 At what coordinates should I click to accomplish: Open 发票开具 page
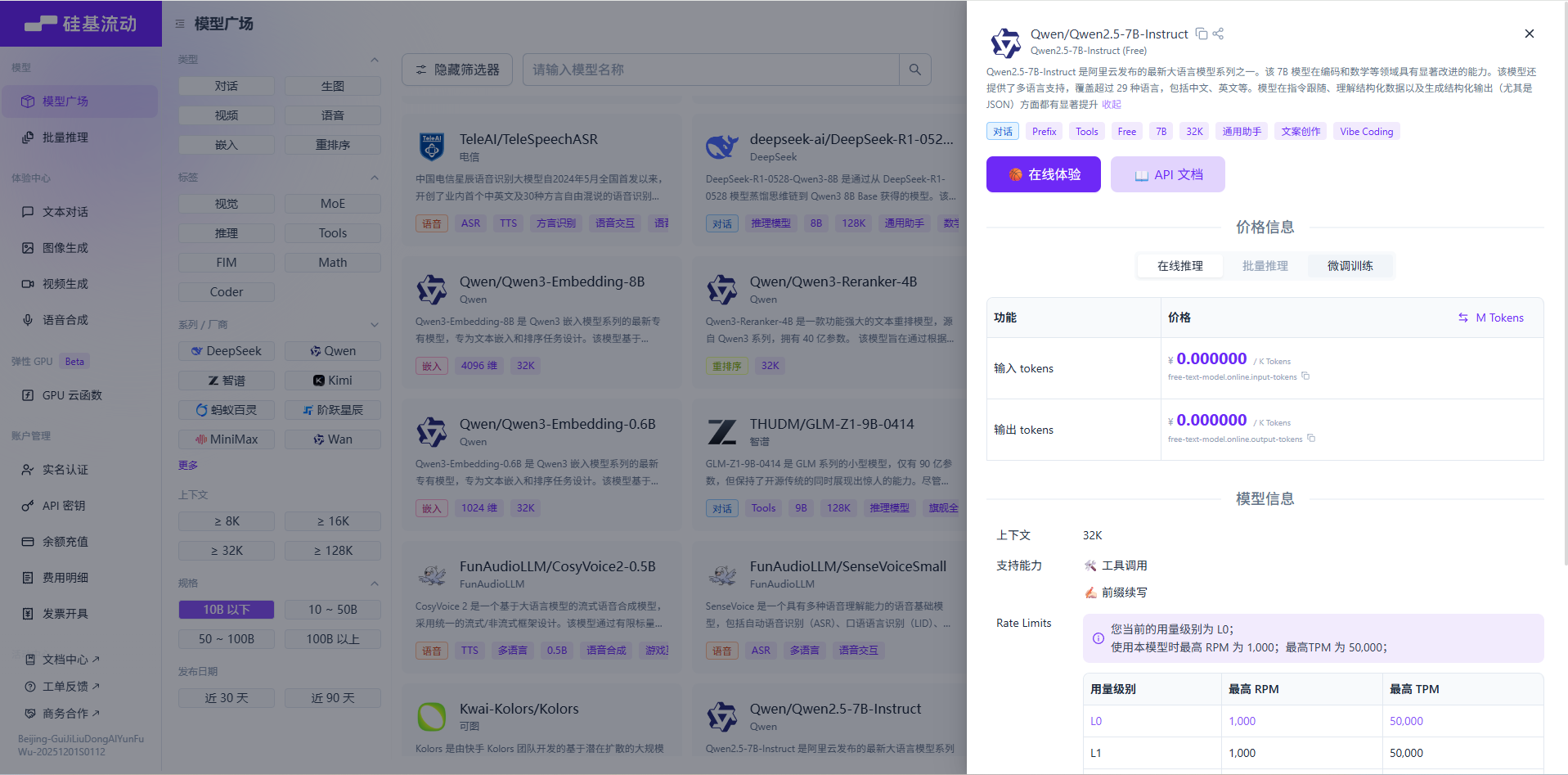pos(79,614)
